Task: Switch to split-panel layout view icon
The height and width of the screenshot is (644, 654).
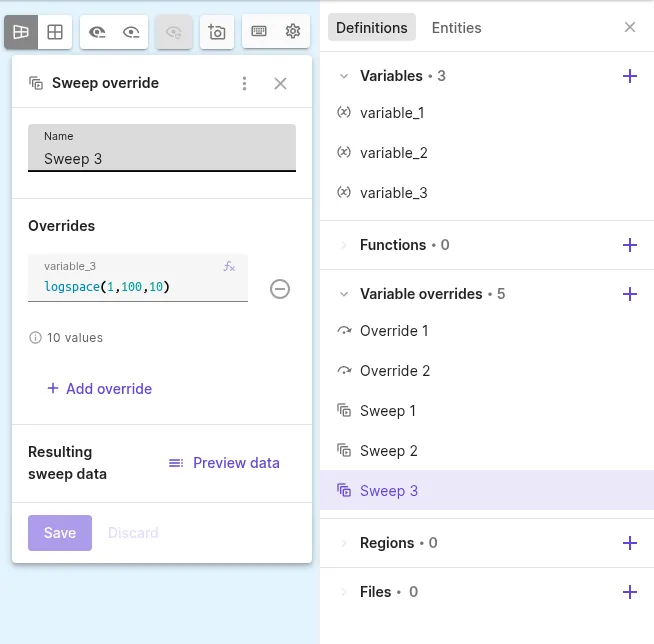Action: click(21, 32)
